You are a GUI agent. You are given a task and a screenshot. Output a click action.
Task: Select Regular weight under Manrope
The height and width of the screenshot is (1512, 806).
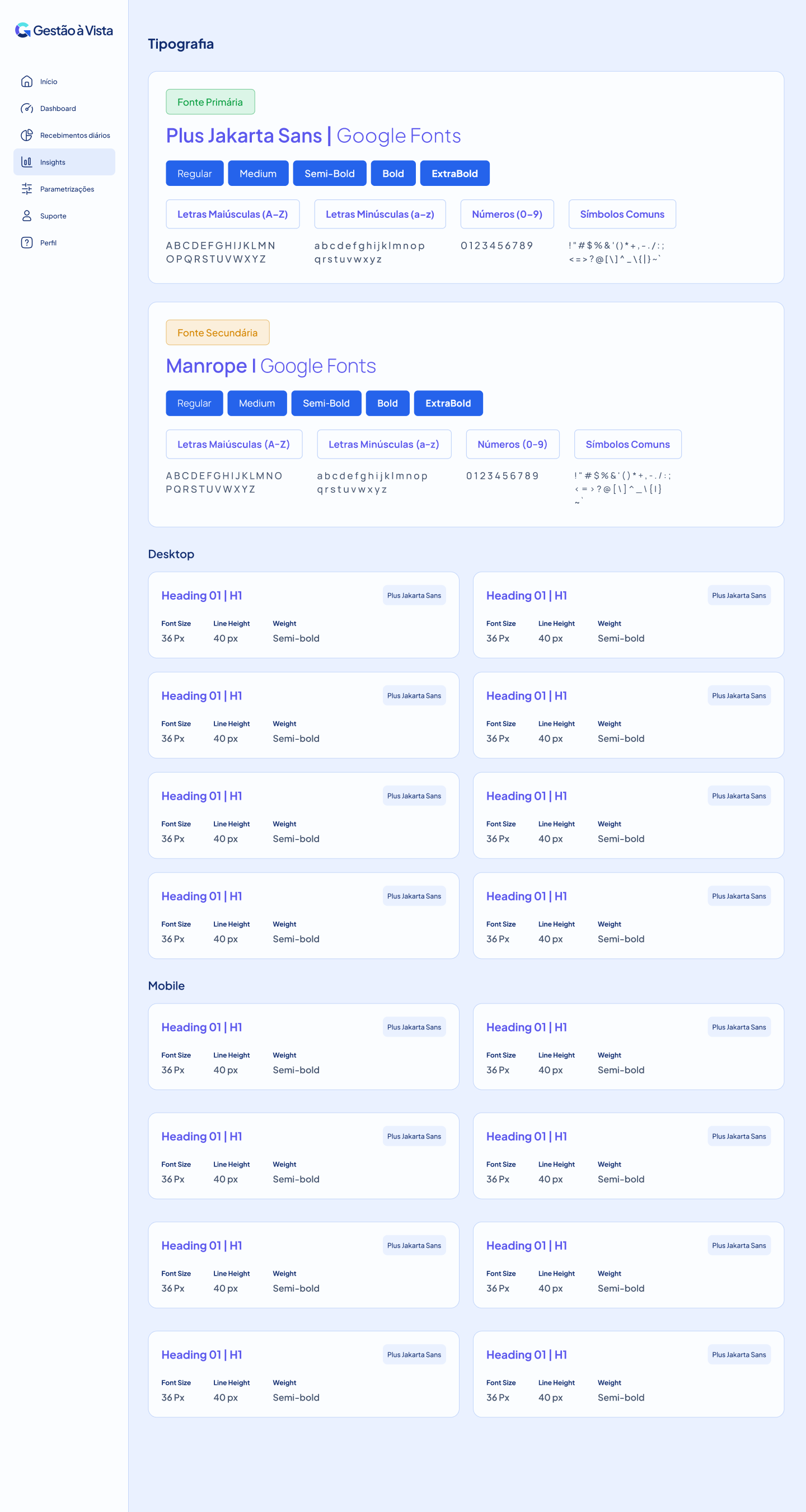click(194, 403)
